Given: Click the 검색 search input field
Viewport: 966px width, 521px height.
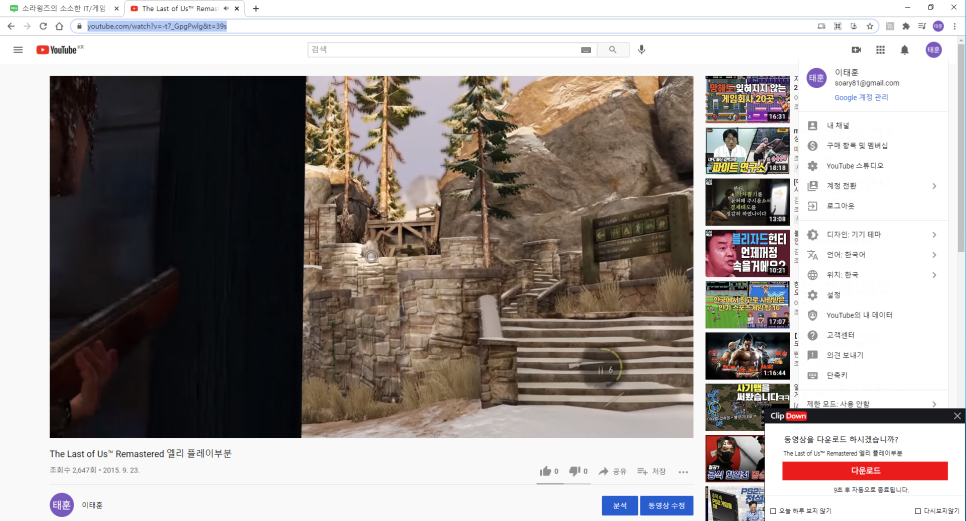Looking at the screenshot, I should click(x=444, y=50).
